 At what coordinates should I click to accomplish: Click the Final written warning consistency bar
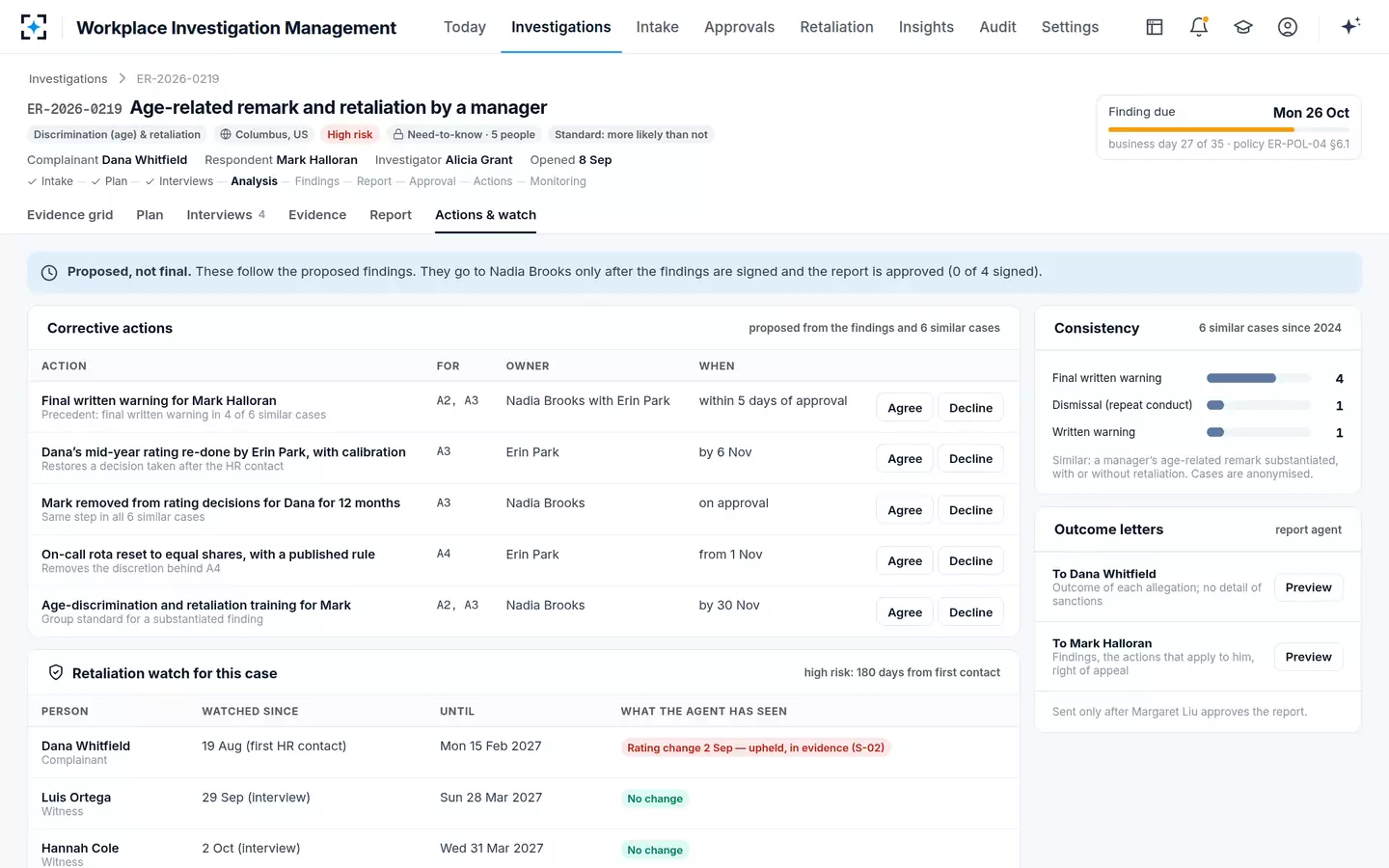tap(1259, 378)
